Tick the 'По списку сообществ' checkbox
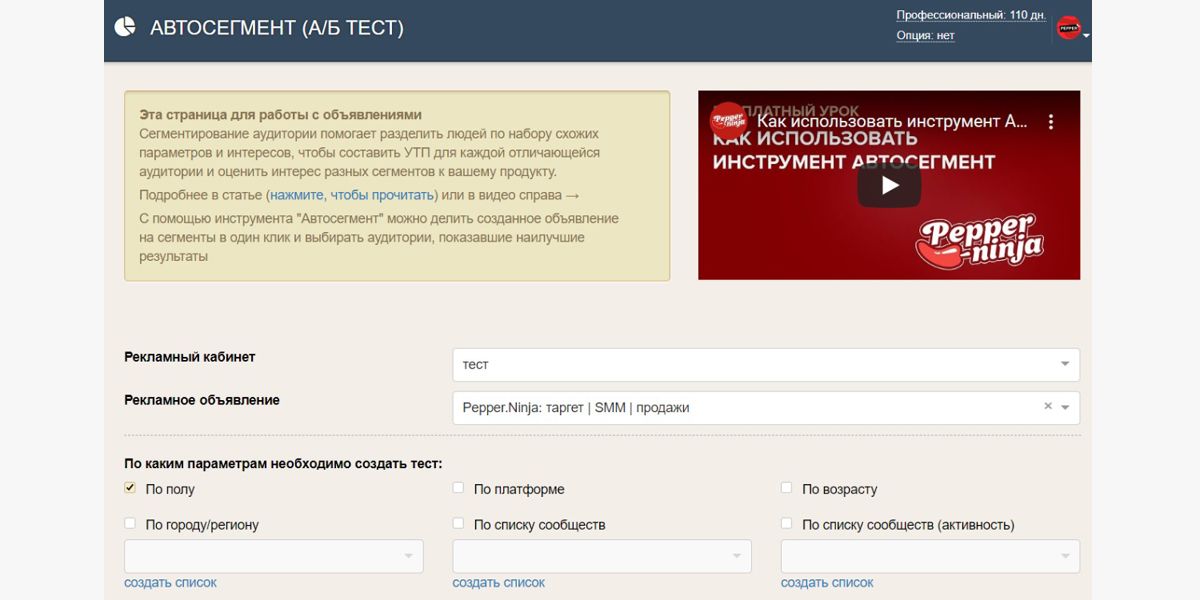The height and width of the screenshot is (600, 1200). pos(458,523)
